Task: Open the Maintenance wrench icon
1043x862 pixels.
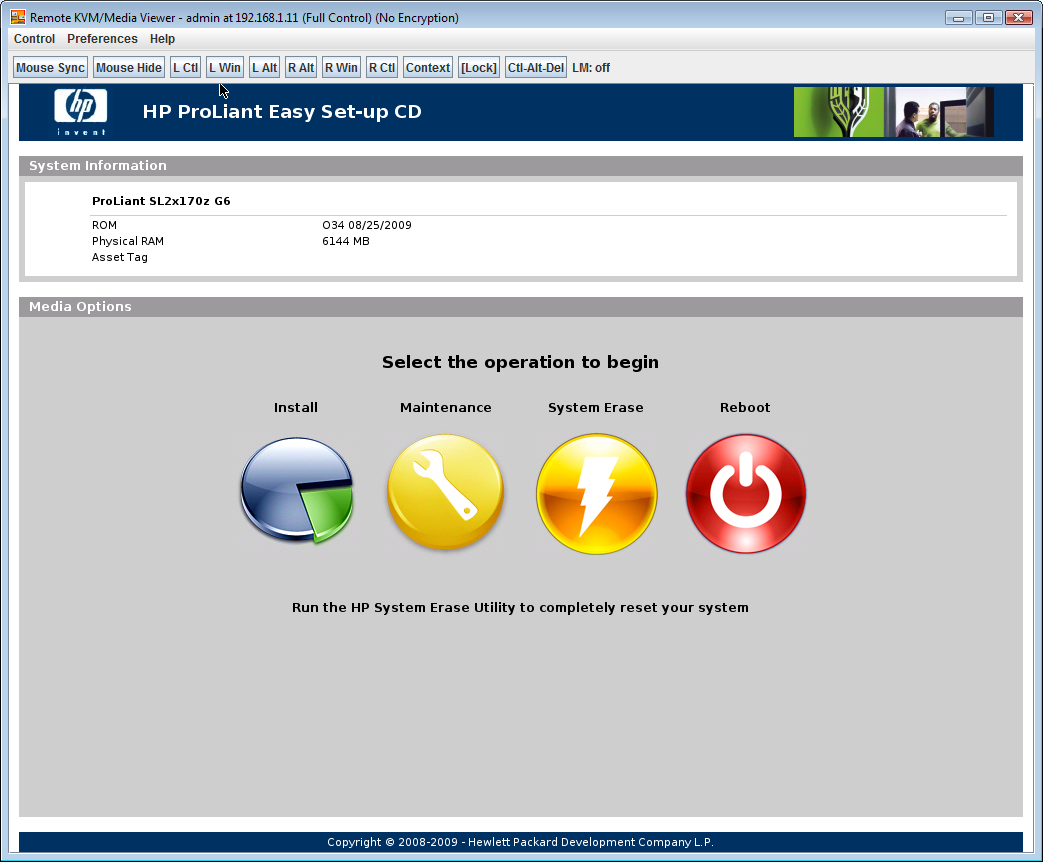Action: pyautogui.click(x=446, y=492)
